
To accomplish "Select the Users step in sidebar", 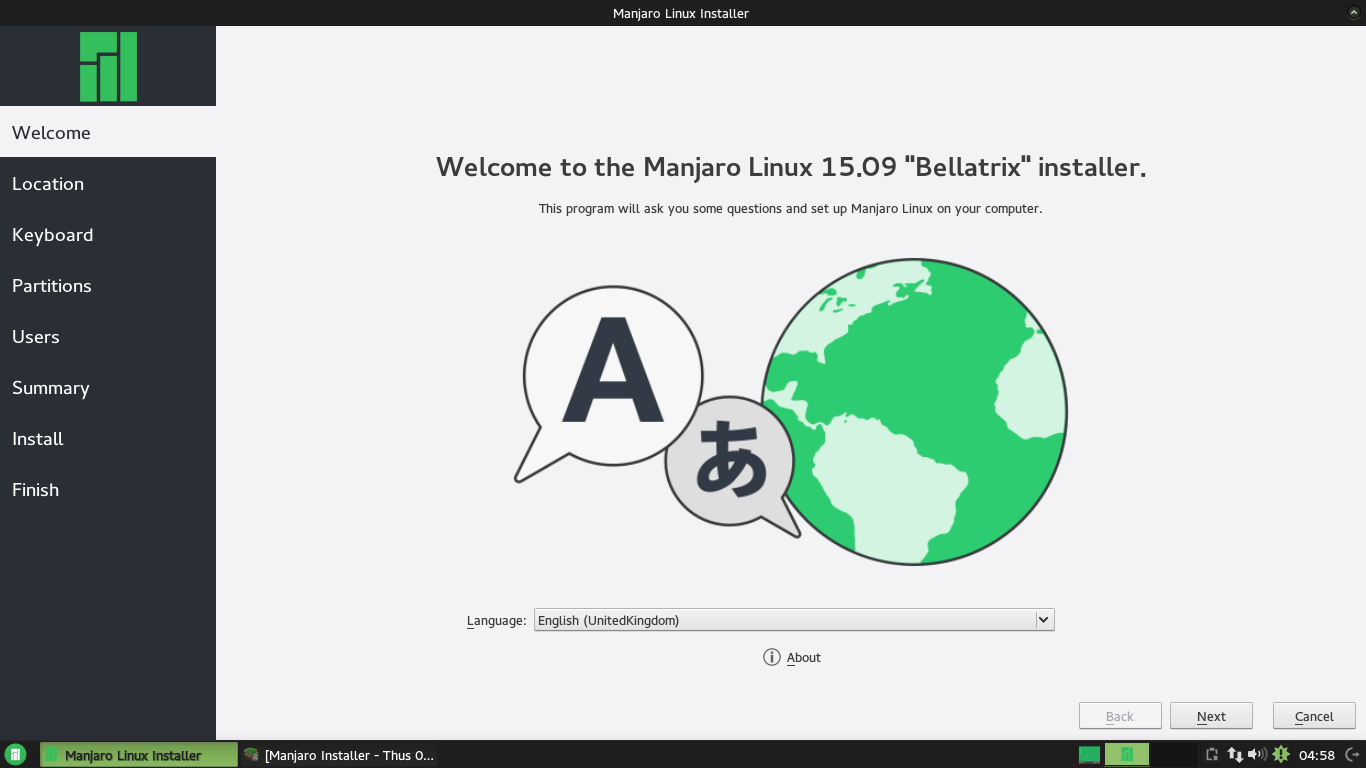I will point(108,336).
